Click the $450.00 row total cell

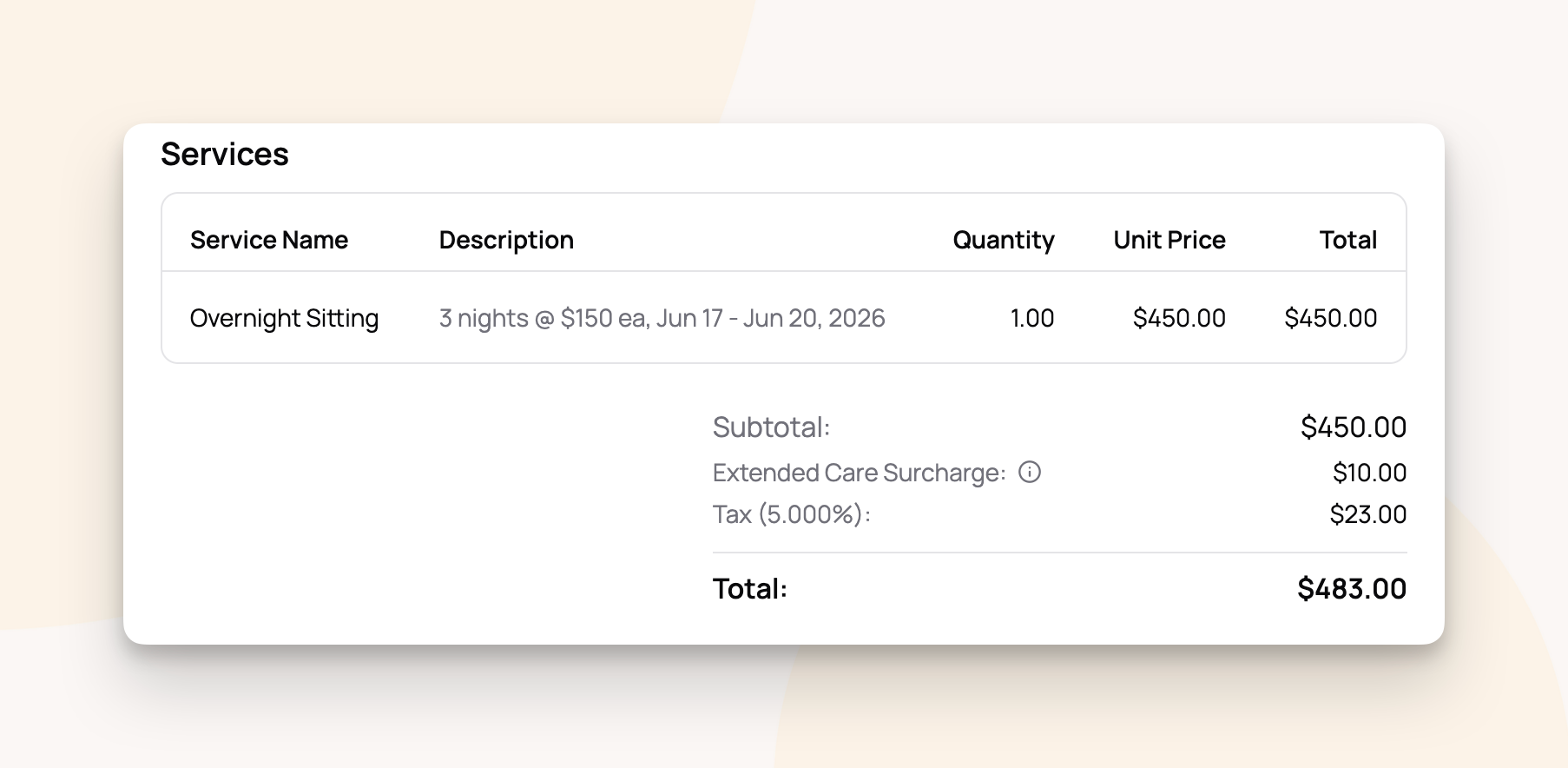1331,318
